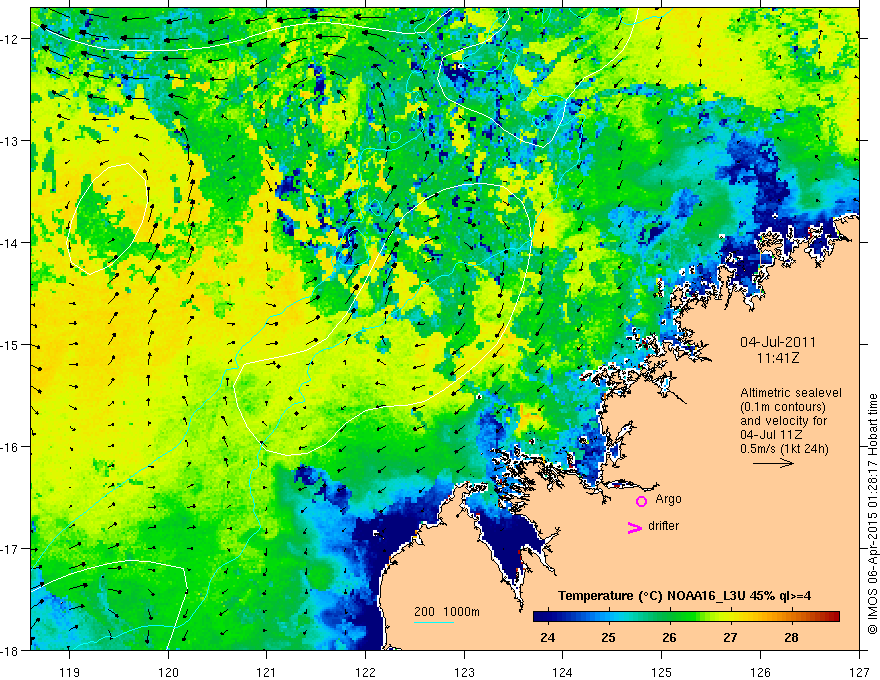
Task: Click the '26' color bar tick label
Action: coord(669,638)
